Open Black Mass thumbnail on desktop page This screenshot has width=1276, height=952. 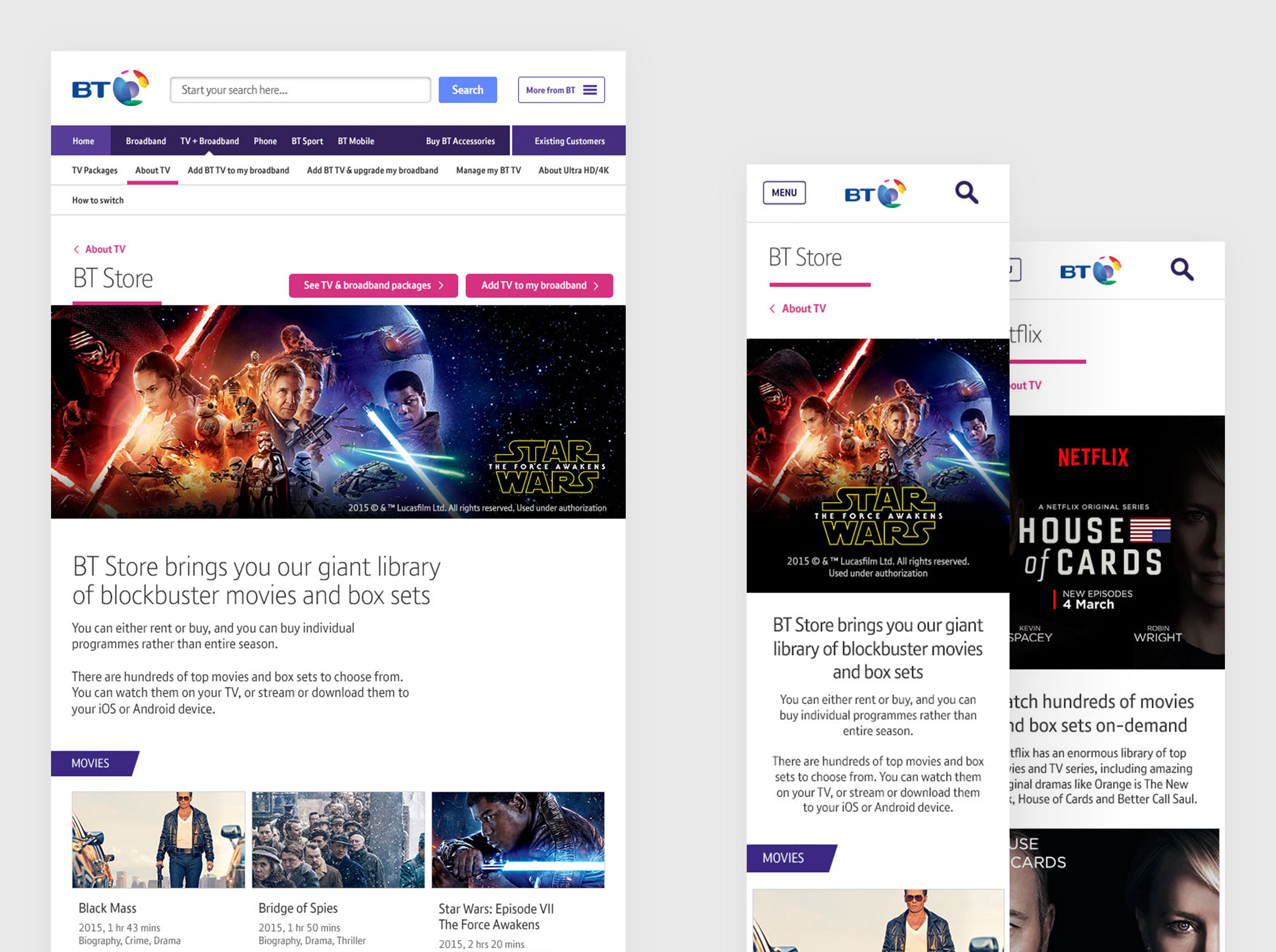158,839
